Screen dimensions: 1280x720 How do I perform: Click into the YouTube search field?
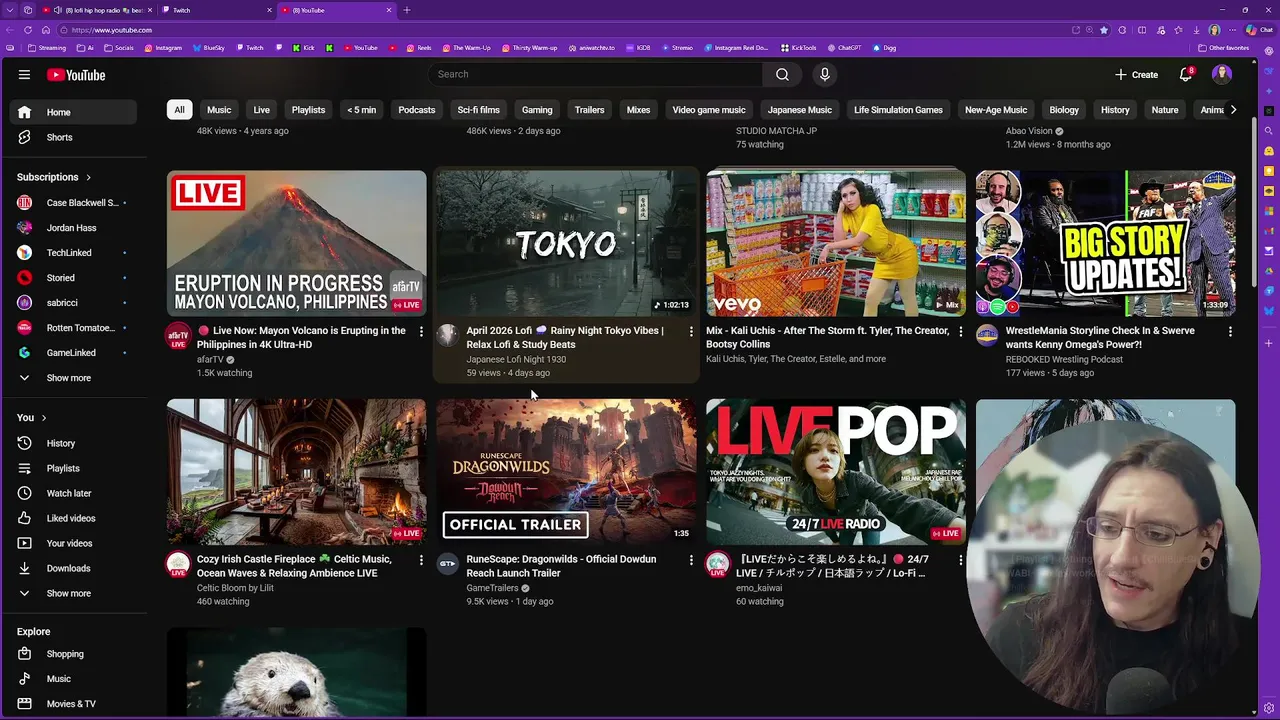click(595, 74)
